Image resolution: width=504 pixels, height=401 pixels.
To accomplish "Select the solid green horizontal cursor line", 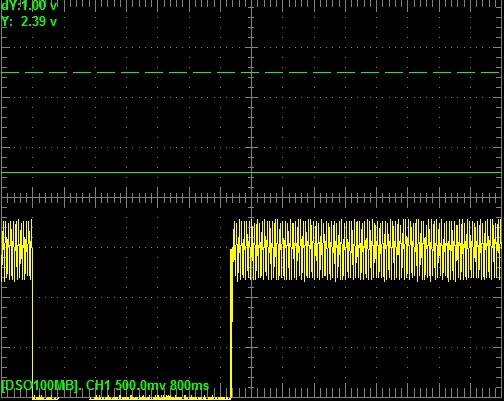I will [250, 173].
